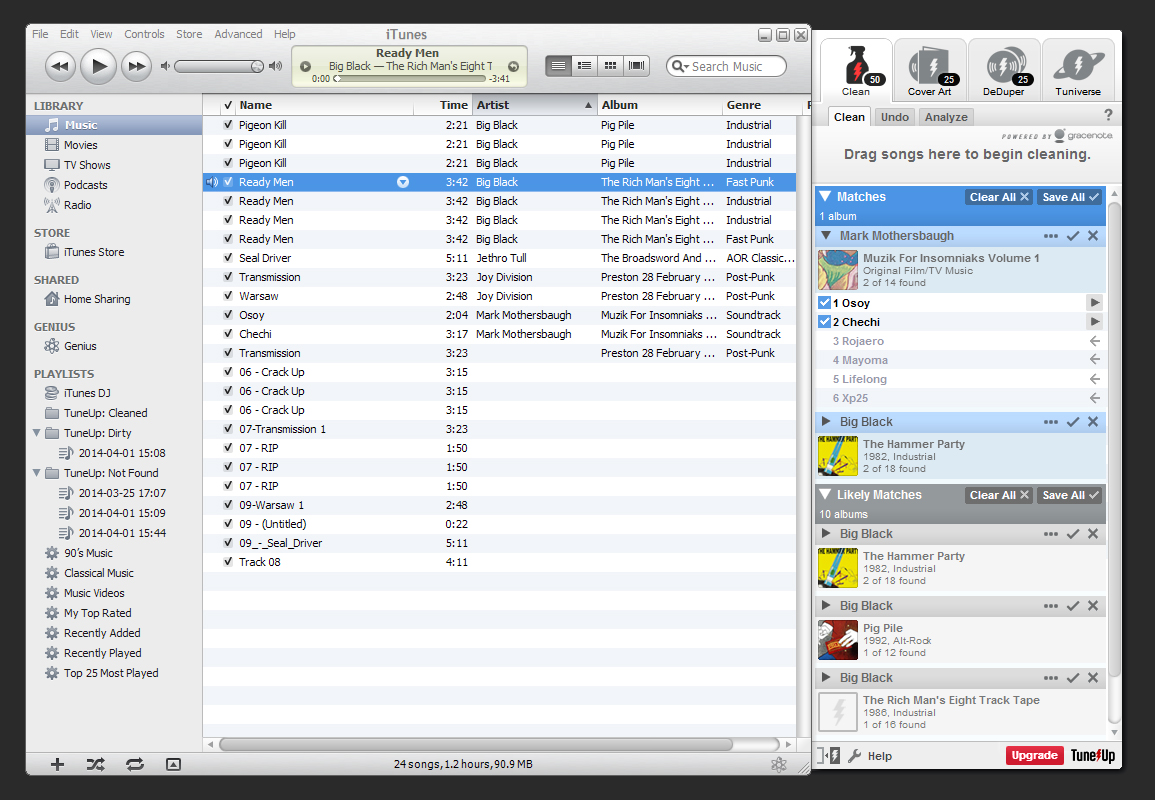Viewport: 1155px width, 800px height.
Task: Skip to the next track
Action: tap(136, 66)
